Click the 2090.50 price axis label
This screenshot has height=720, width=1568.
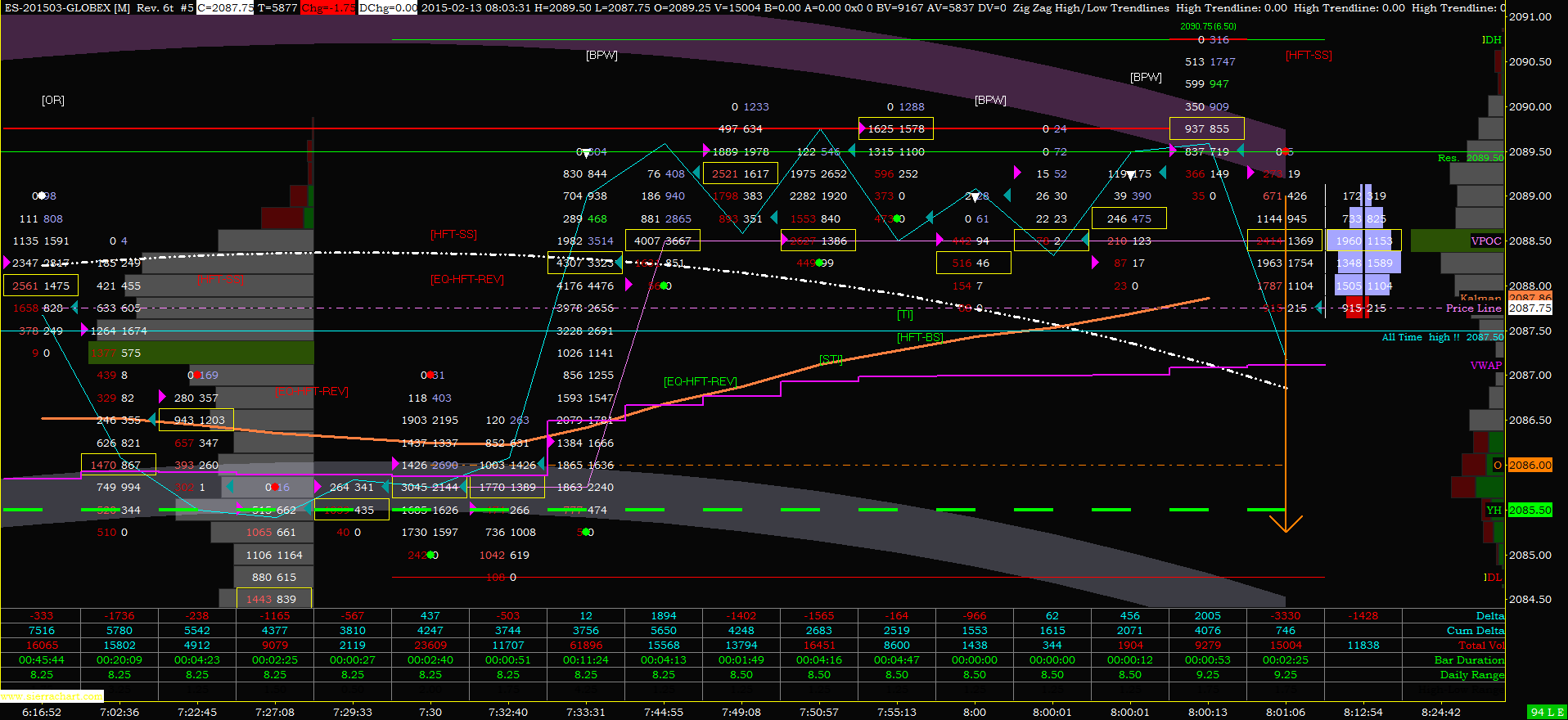point(1530,61)
